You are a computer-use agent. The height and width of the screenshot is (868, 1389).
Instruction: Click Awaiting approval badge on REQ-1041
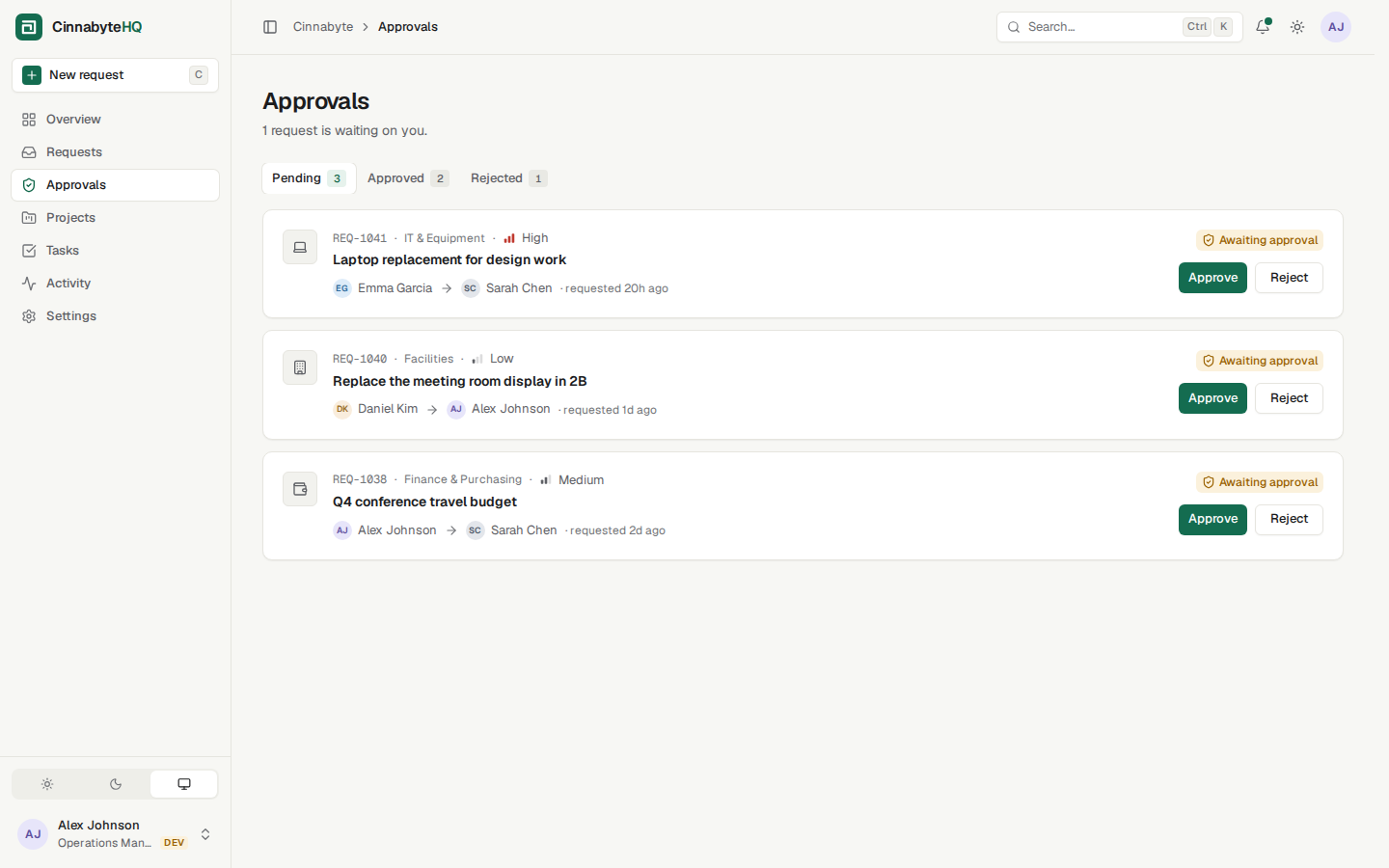coord(1260,240)
